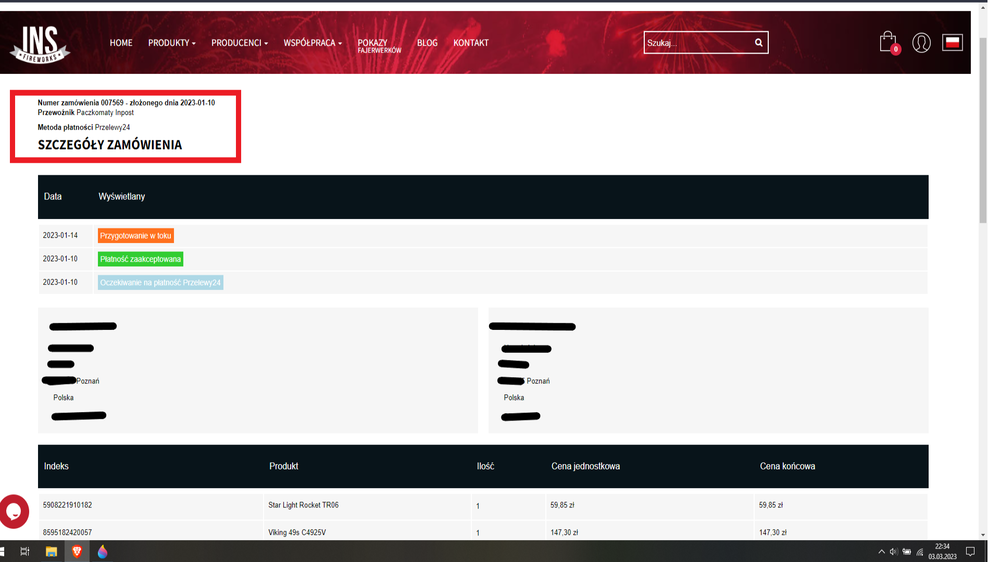The width and height of the screenshot is (1000, 562).
Task: Open File Explorer from the taskbar
Action: tap(51, 552)
